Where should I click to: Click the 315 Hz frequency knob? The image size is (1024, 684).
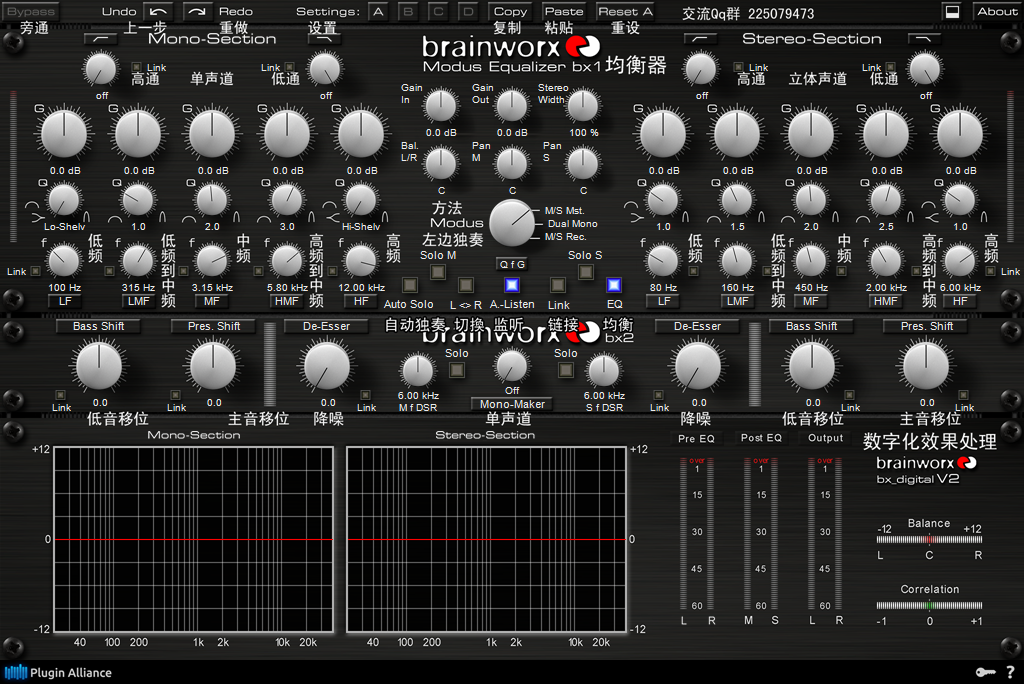coord(138,261)
